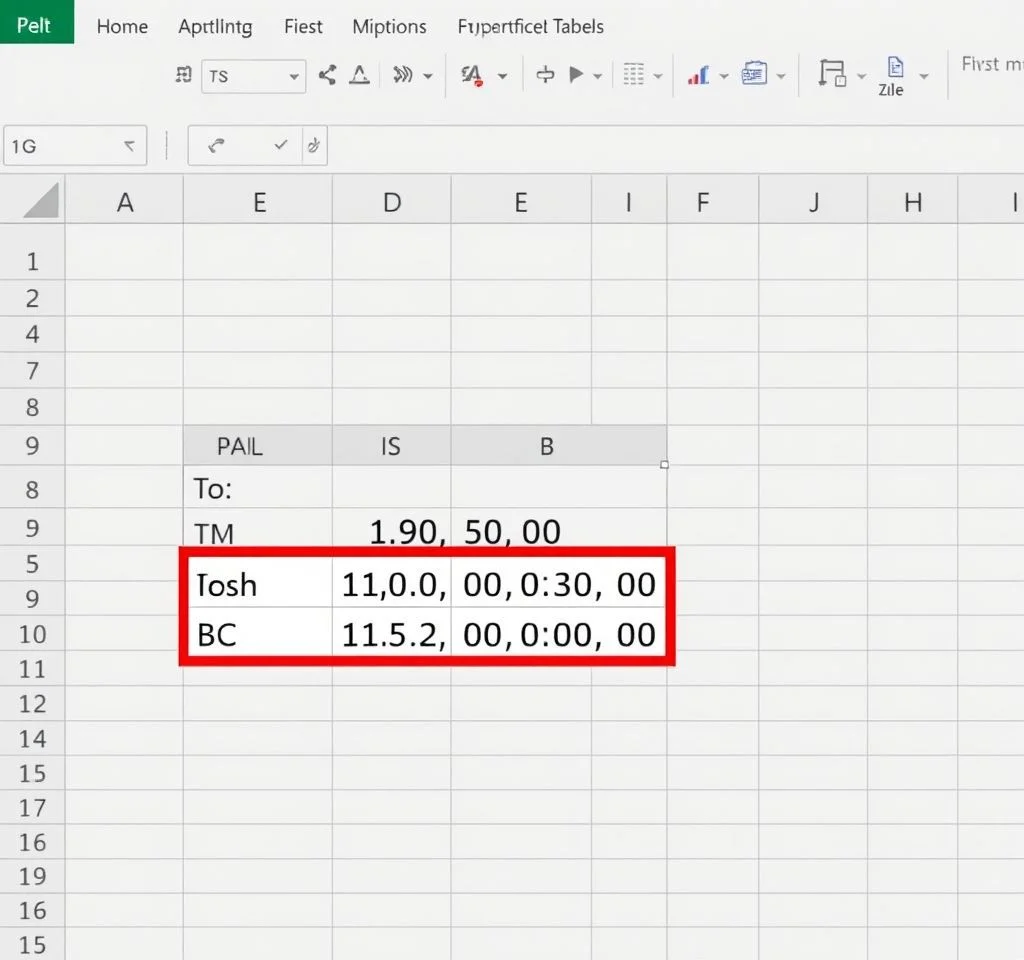Screen dimensions: 1024x960
Task: Switch to the Miptions tab
Action: click(389, 27)
